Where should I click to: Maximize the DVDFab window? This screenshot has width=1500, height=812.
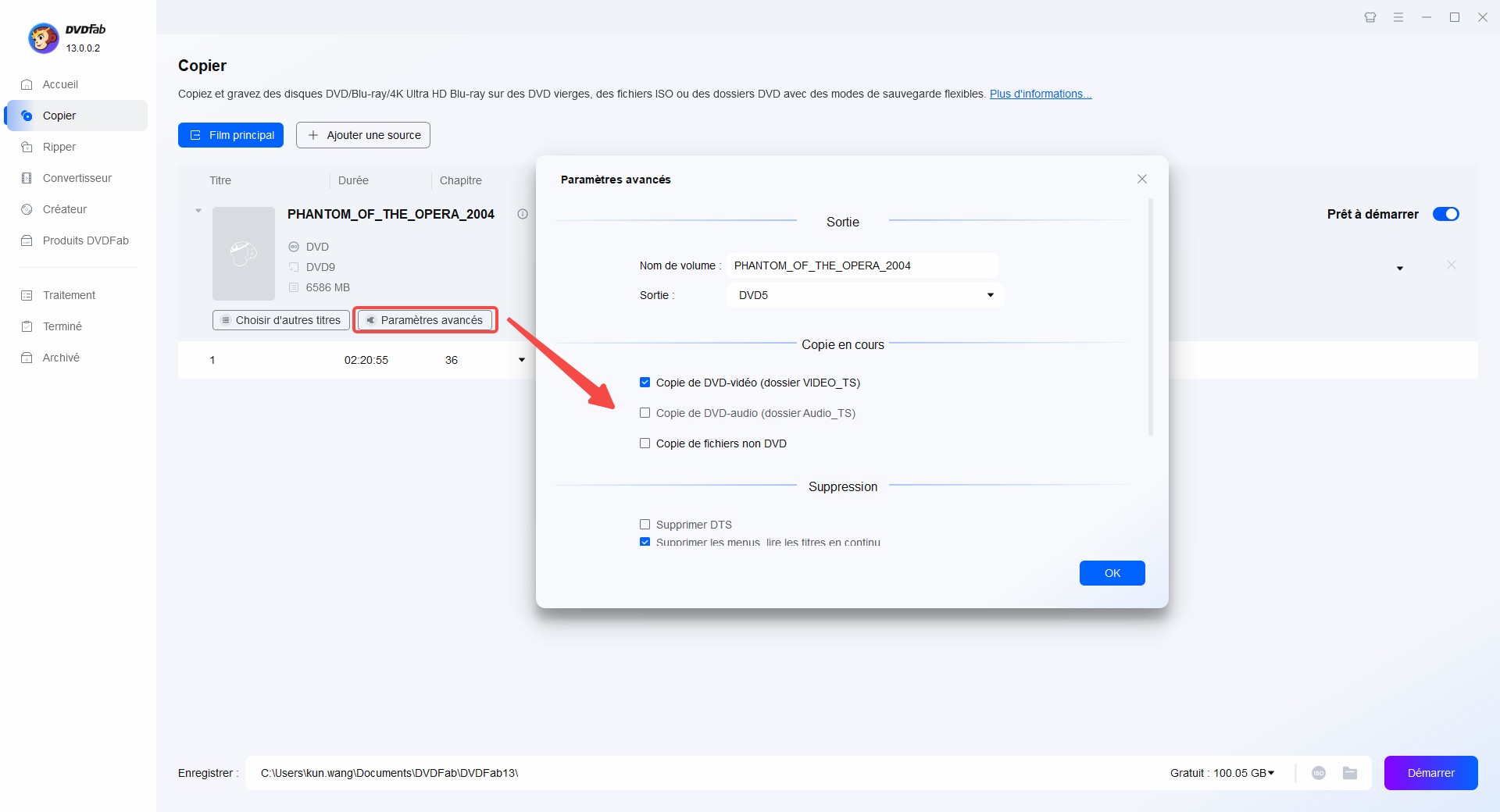tap(1455, 17)
